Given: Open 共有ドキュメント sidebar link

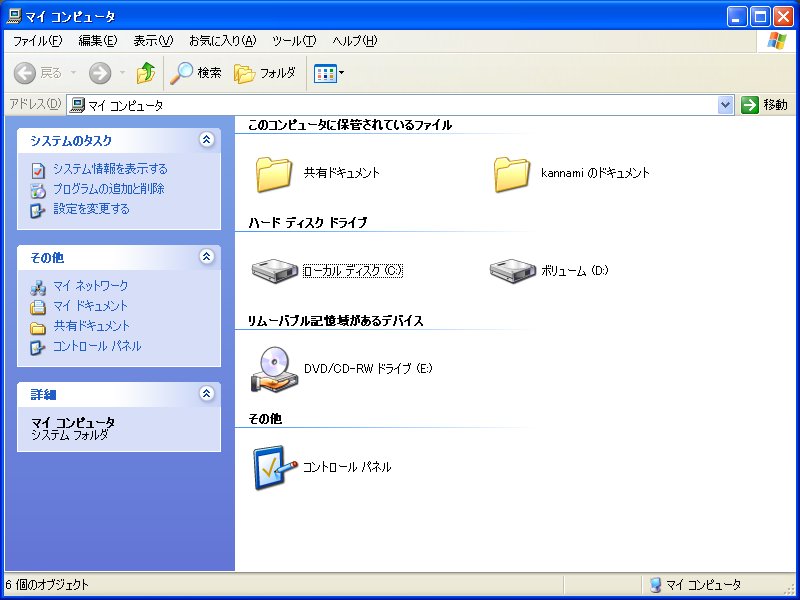Looking at the screenshot, I should (91, 326).
